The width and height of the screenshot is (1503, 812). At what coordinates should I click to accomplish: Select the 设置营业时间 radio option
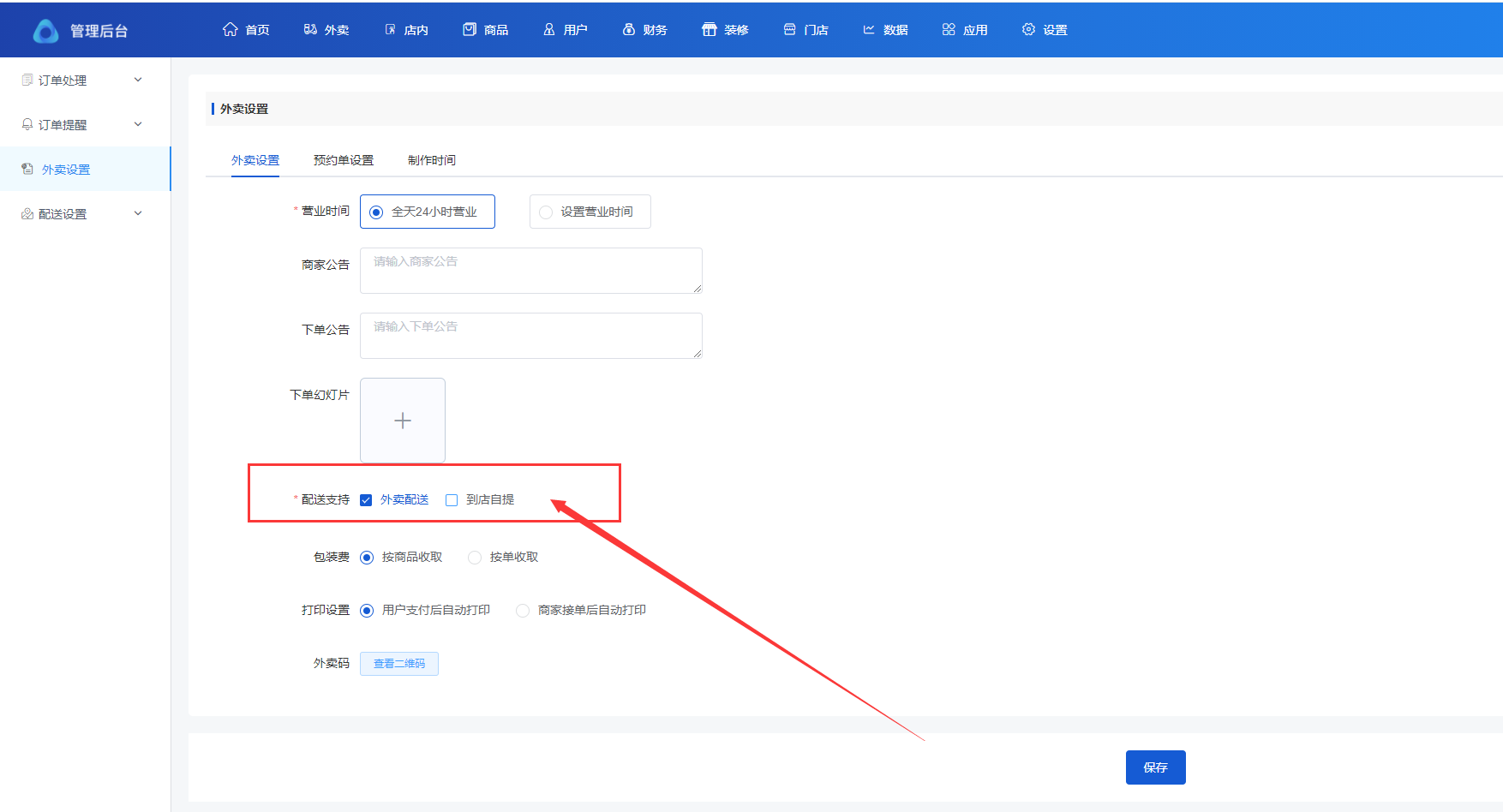tap(546, 212)
